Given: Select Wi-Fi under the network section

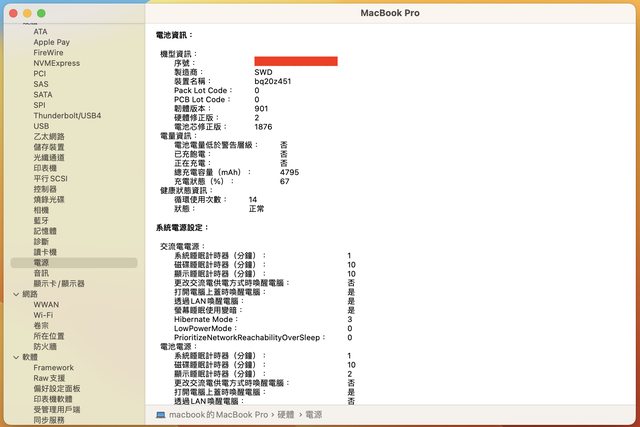Looking at the screenshot, I should click(43, 315).
